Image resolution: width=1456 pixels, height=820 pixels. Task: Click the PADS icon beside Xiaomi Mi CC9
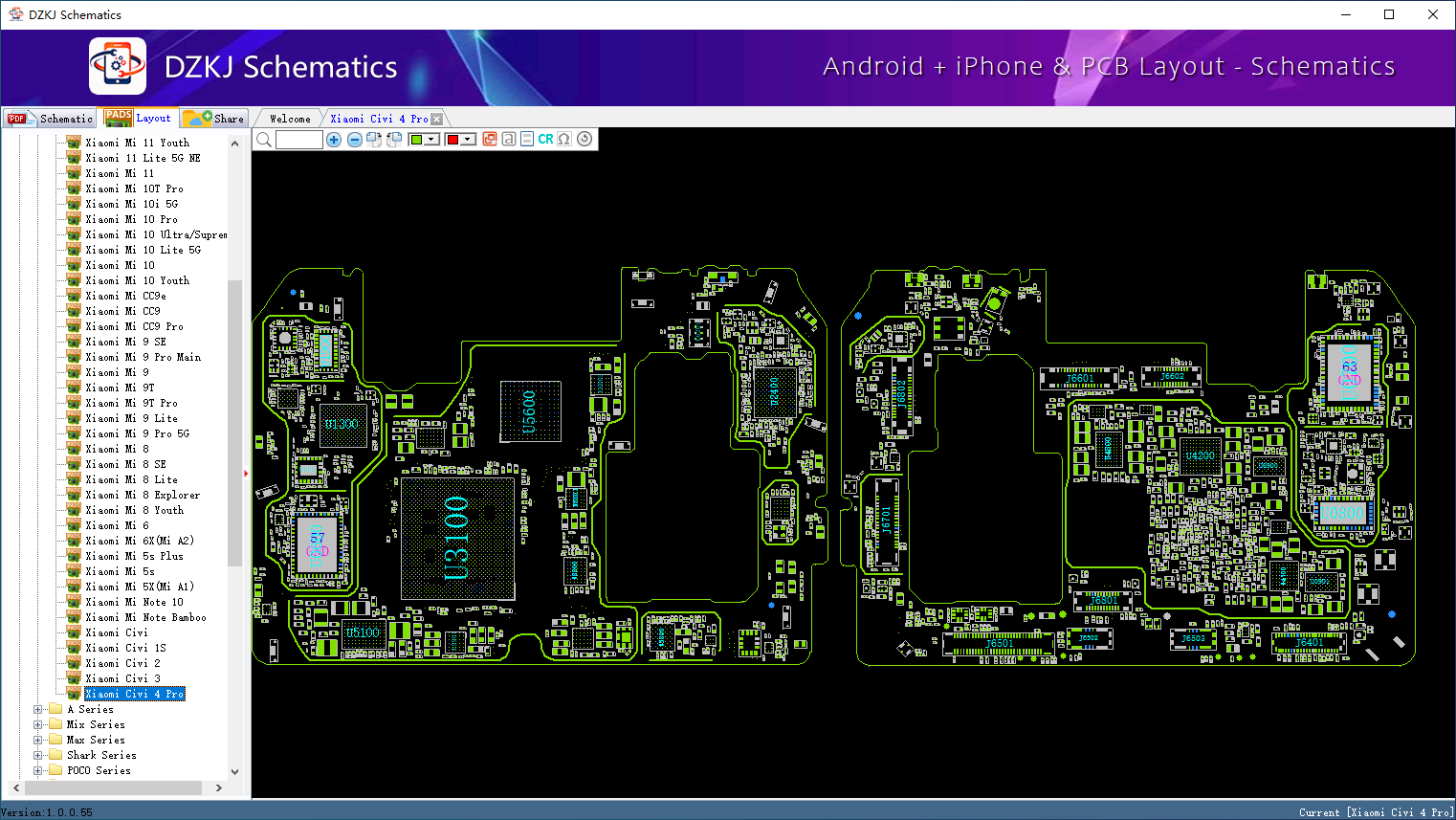(74, 311)
